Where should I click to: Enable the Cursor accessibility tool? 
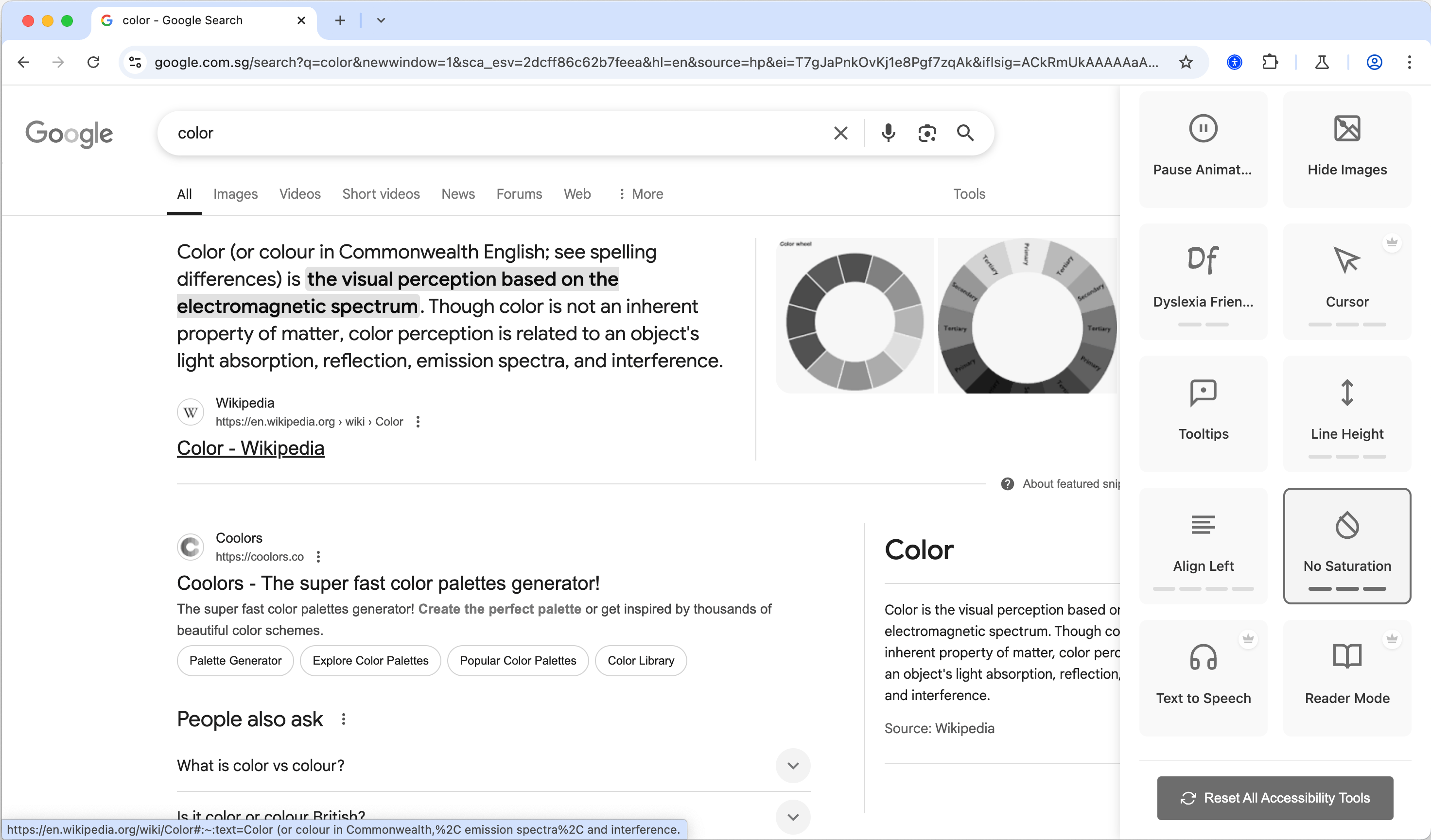pos(1347,281)
